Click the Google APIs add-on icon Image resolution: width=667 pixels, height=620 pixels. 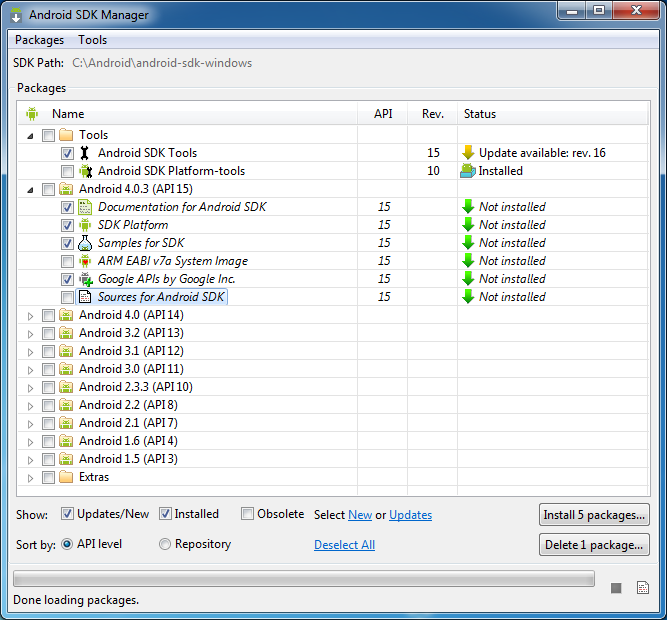86,279
